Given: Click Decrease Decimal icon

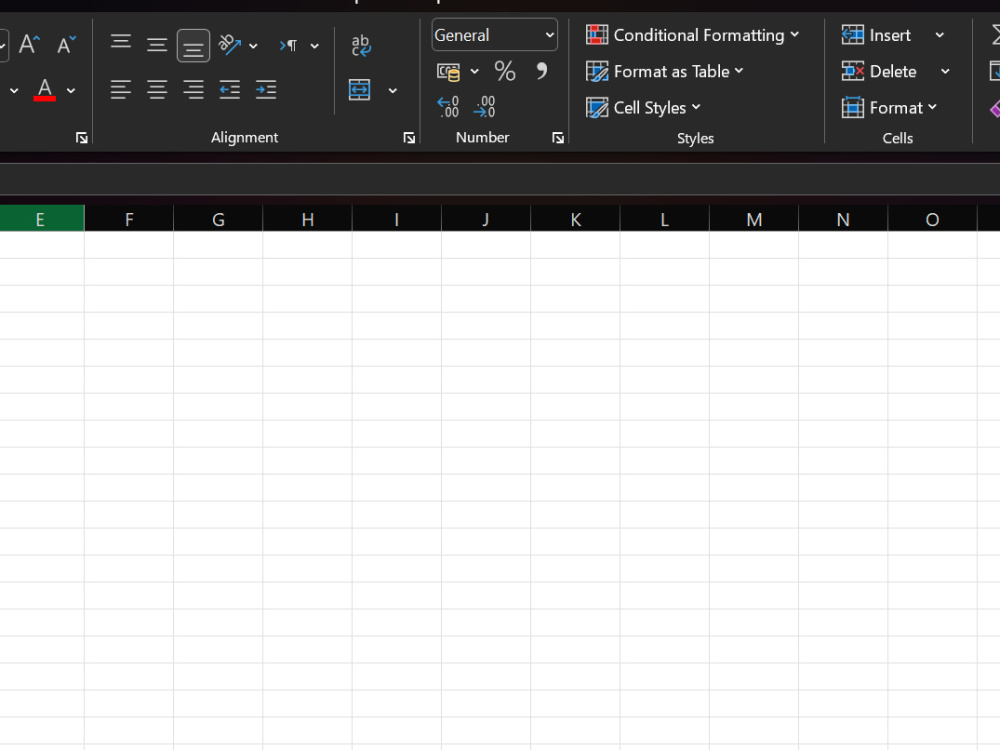Looking at the screenshot, I should [x=484, y=107].
